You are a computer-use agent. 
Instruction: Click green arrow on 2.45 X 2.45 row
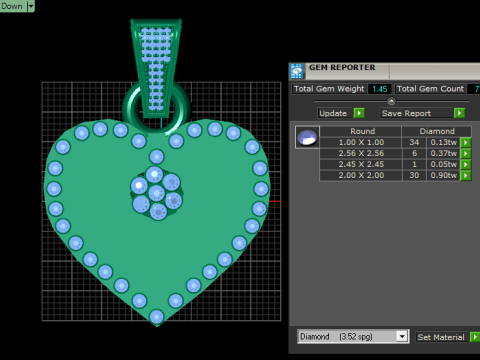466,164
